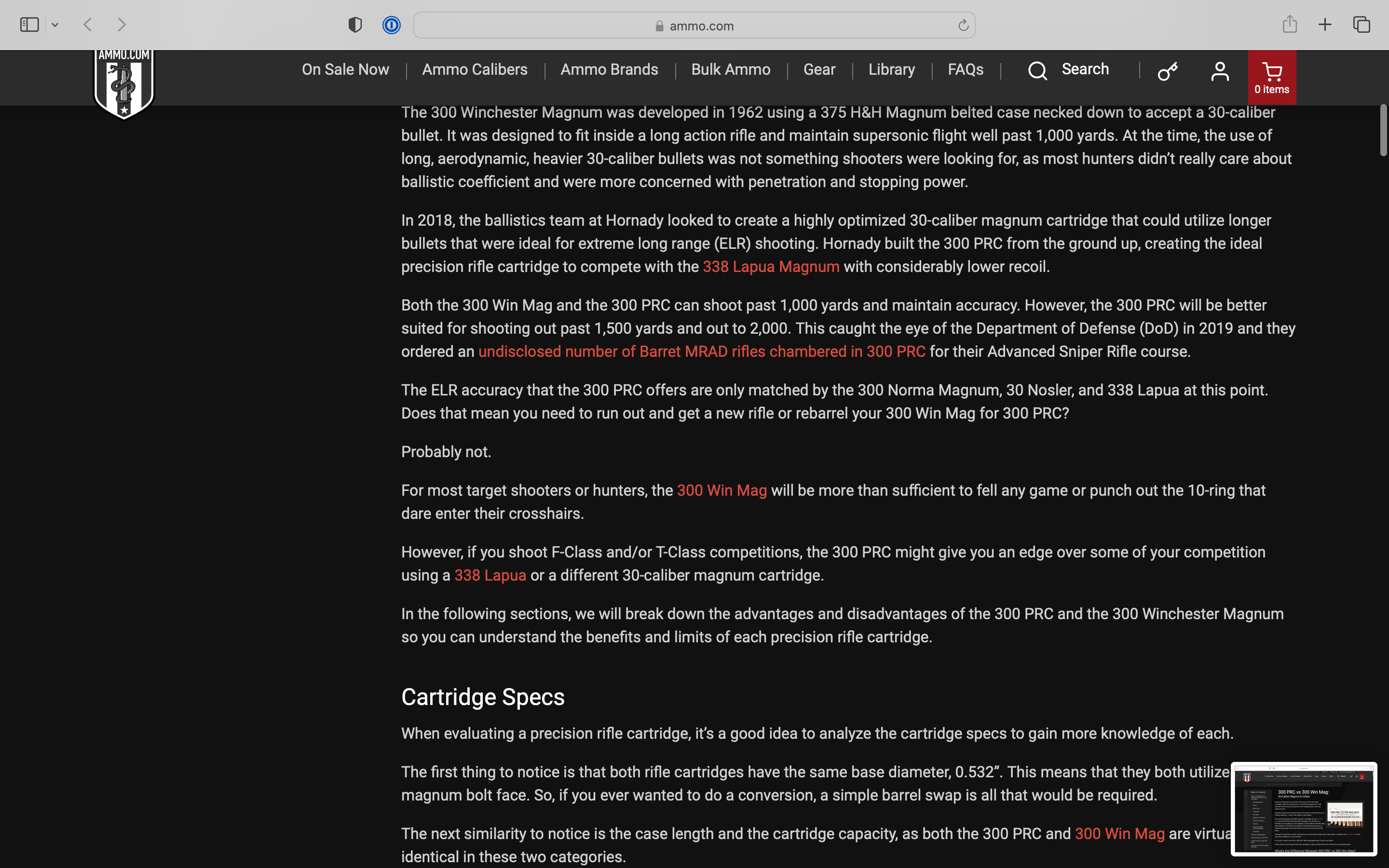Click the Cartridge Specs heading
Viewport: 1389px width, 868px height.
[483, 697]
